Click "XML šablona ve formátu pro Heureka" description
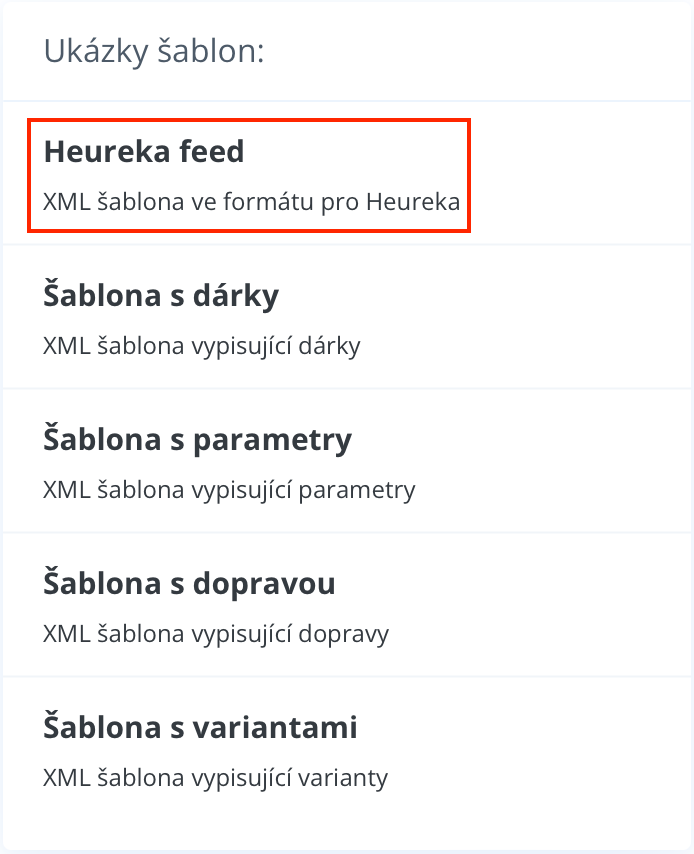 pyautogui.click(x=251, y=202)
